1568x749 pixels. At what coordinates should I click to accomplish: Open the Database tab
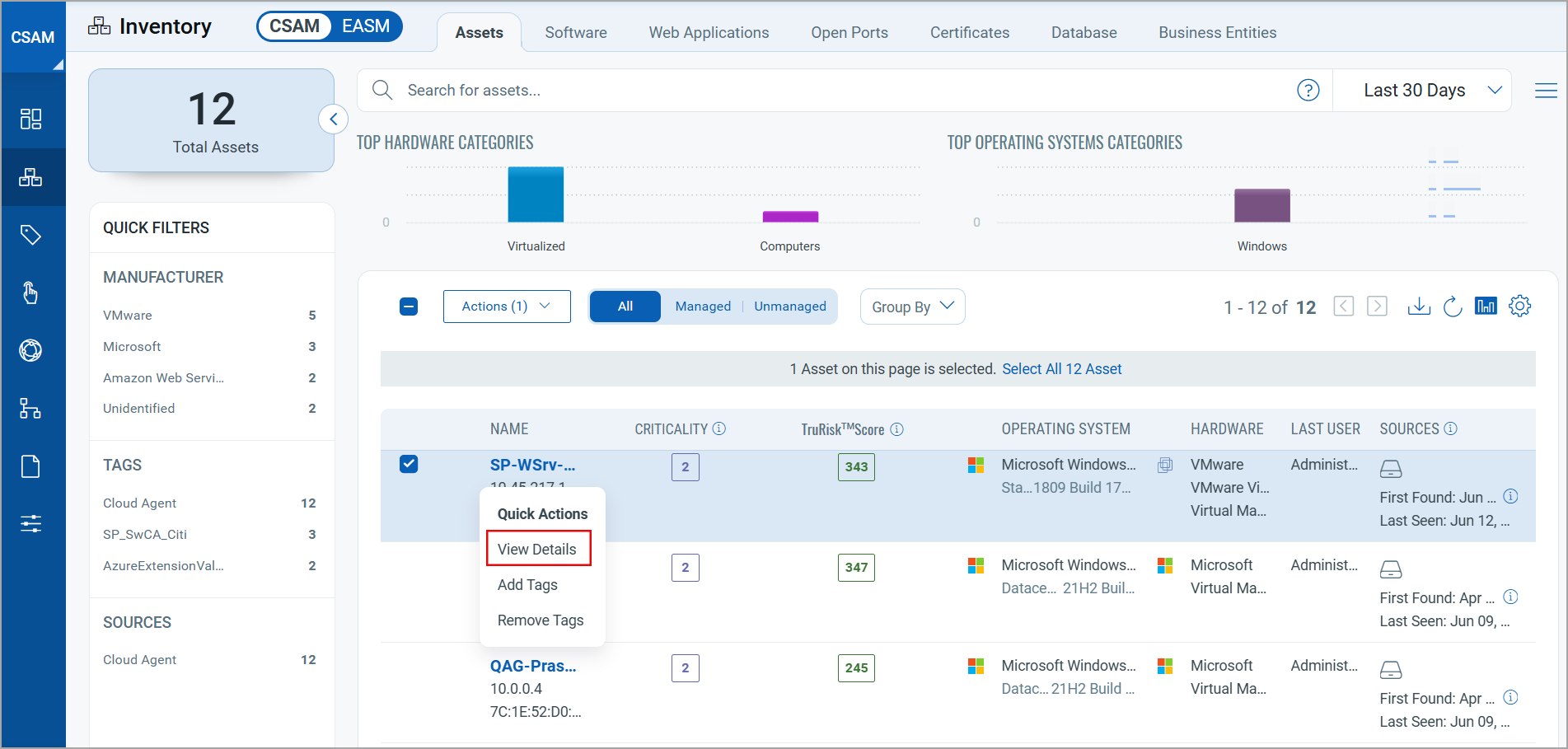(x=1084, y=32)
